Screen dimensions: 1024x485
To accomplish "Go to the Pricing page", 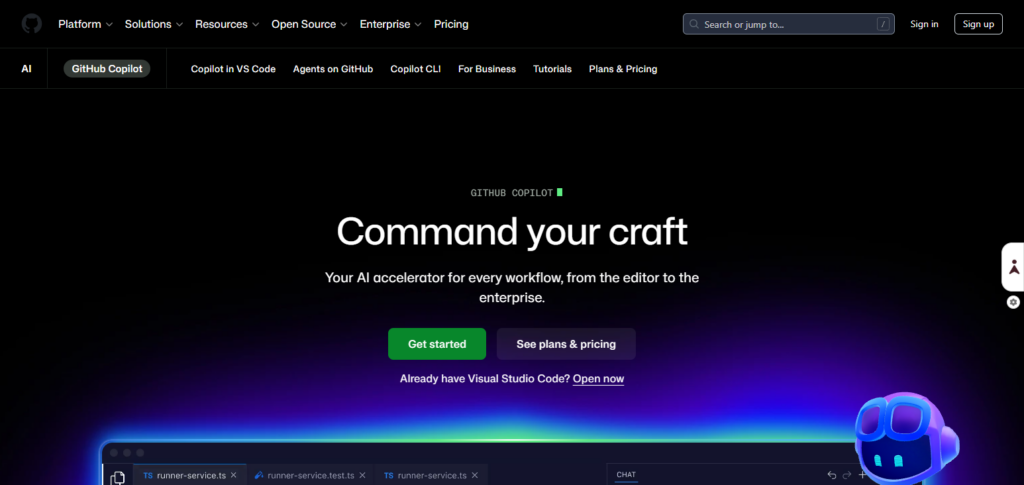I will pos(451,24).
